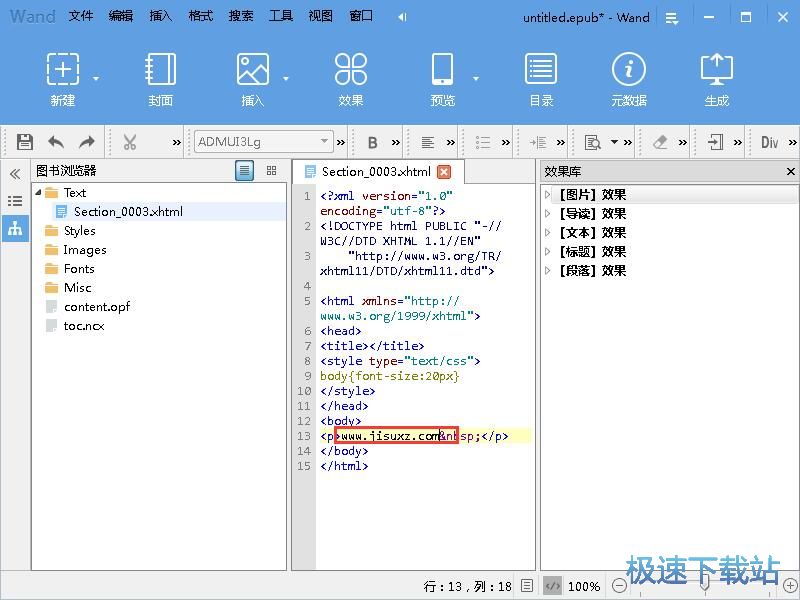
Task: Open 元数据 (Metadata) info icon
Action: (629, 78)
